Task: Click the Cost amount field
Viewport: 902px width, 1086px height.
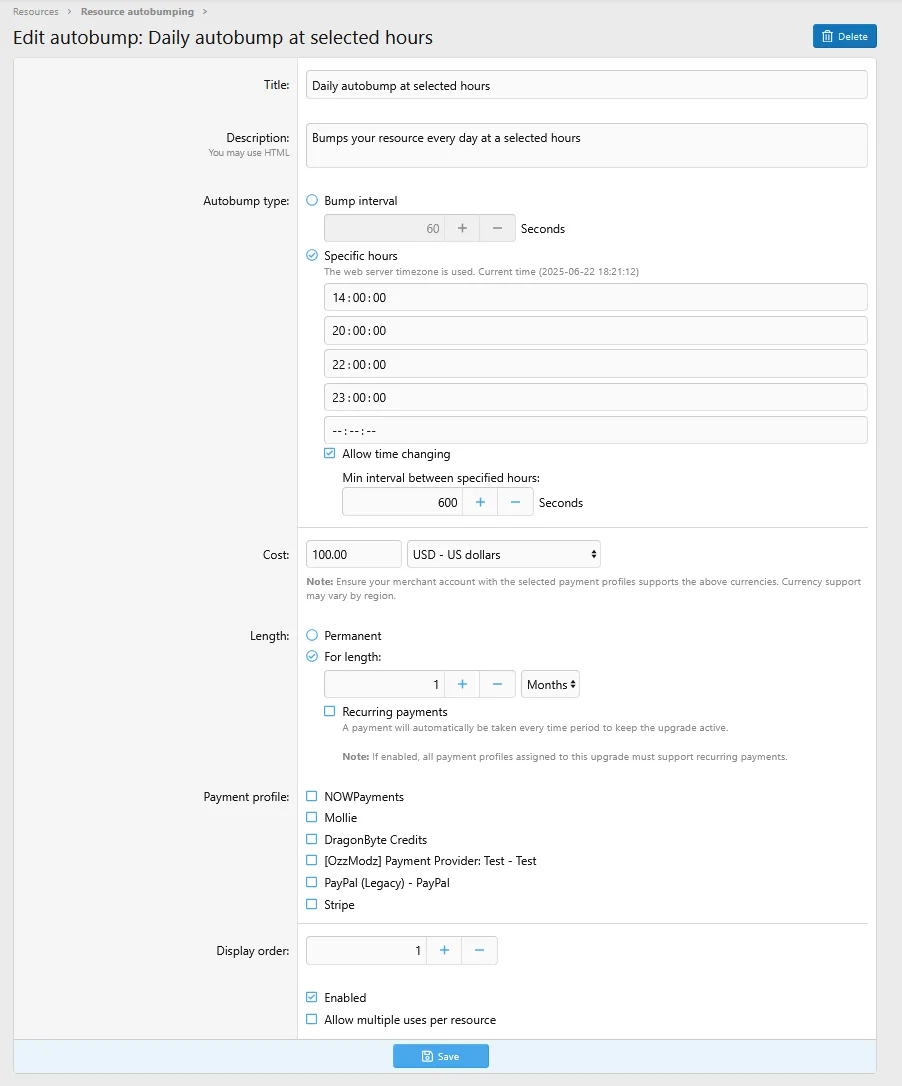Action: (x=353, y=554)
